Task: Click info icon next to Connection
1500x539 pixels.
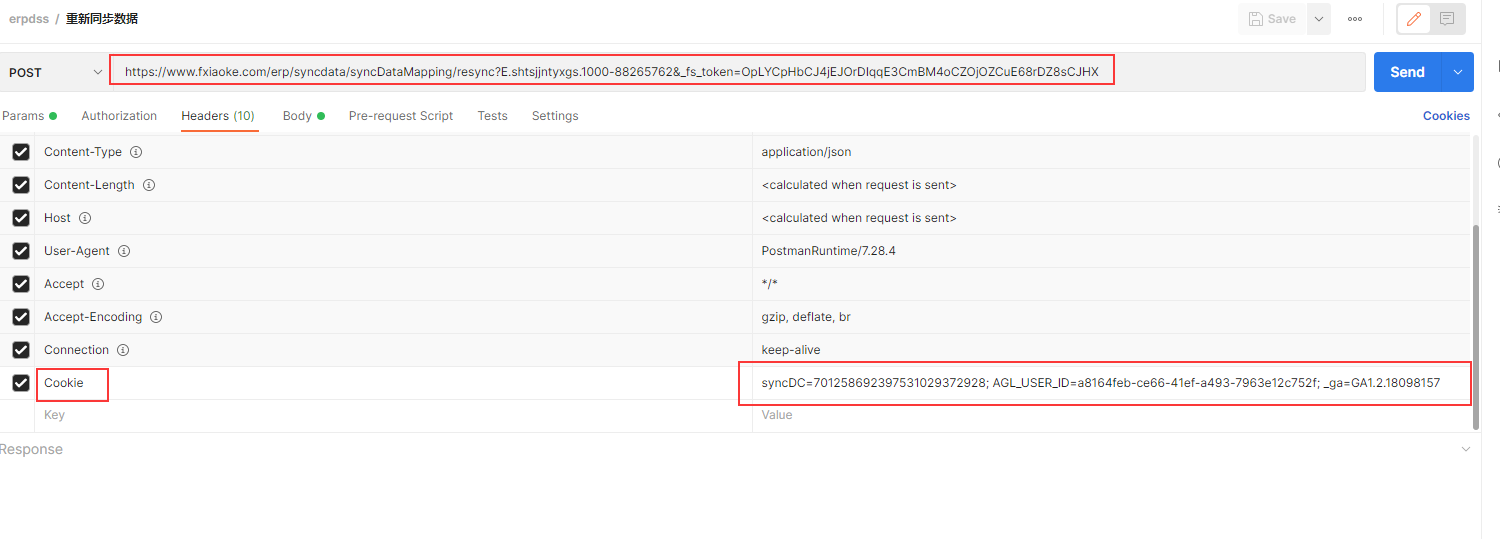Action: coord(123,350)
